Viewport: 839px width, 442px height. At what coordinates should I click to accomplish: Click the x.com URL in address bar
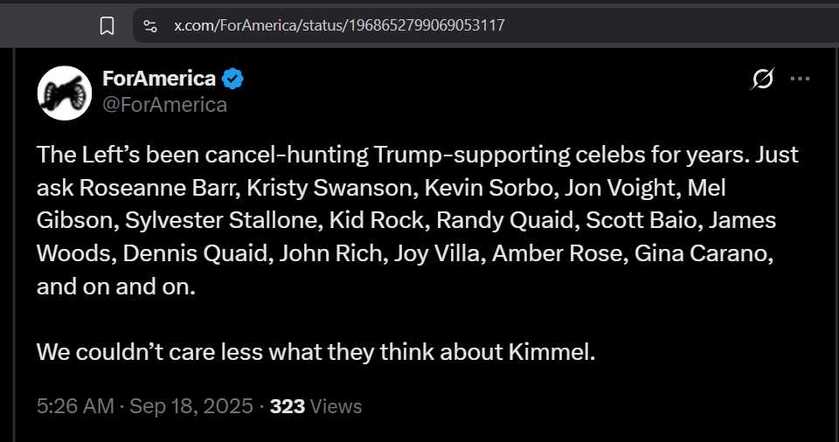pos(339,25)
